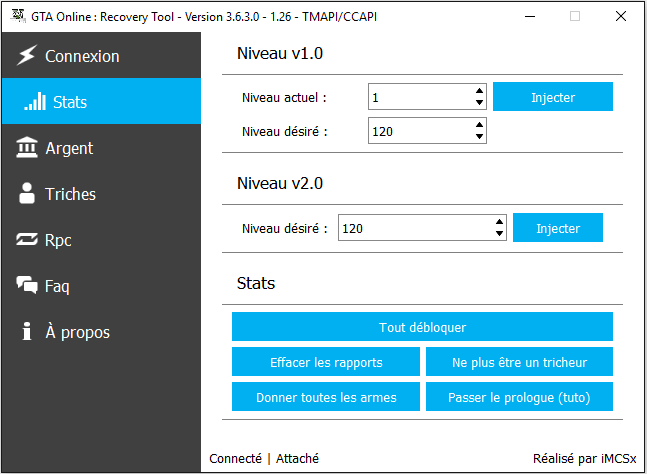Click Injecter button under Niveau v1.0
This screenshot has height=474, width=647.
(x=553, y=97)
